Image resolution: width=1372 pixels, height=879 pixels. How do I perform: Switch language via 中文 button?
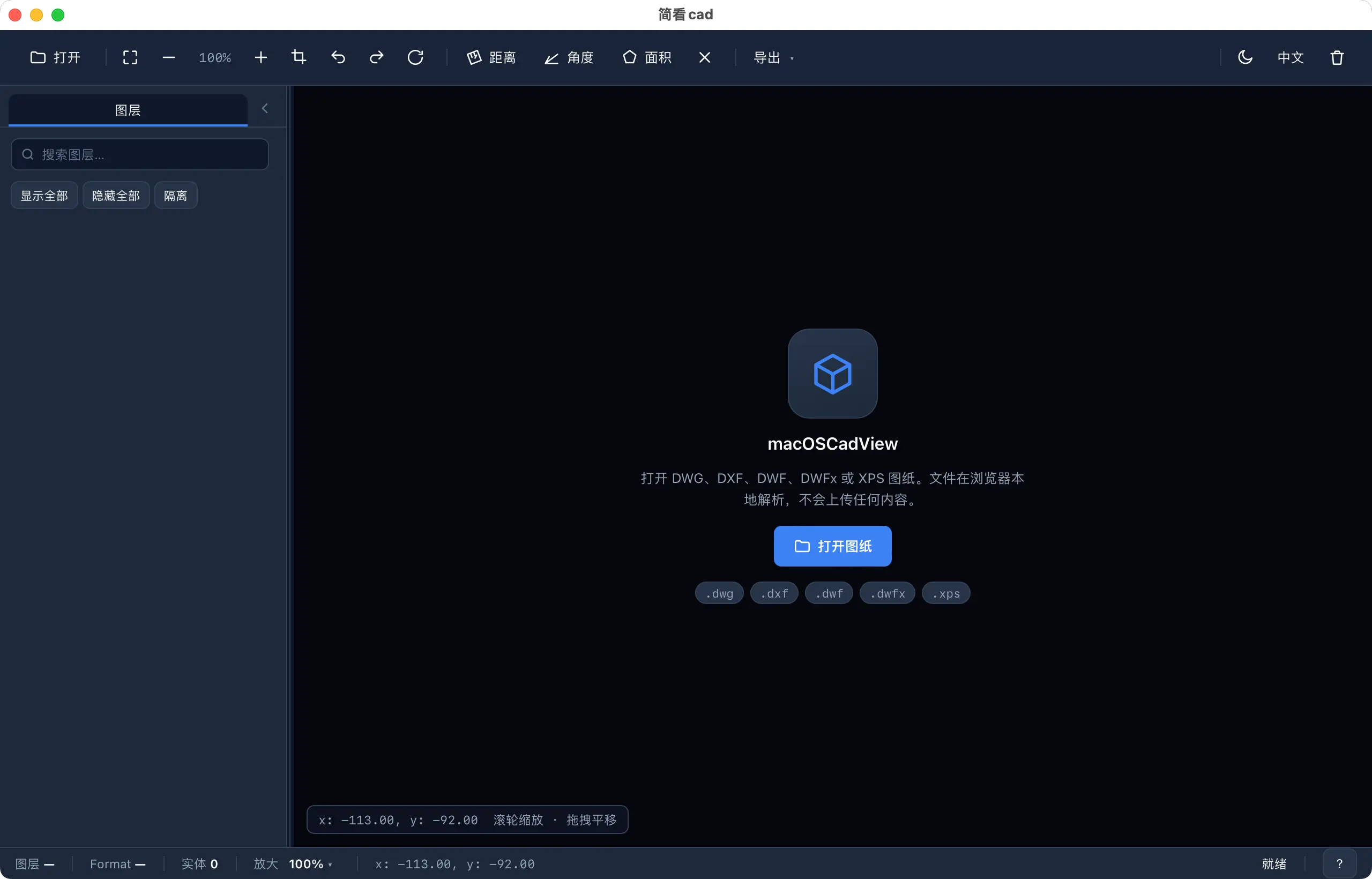[x=1291, y=58]
